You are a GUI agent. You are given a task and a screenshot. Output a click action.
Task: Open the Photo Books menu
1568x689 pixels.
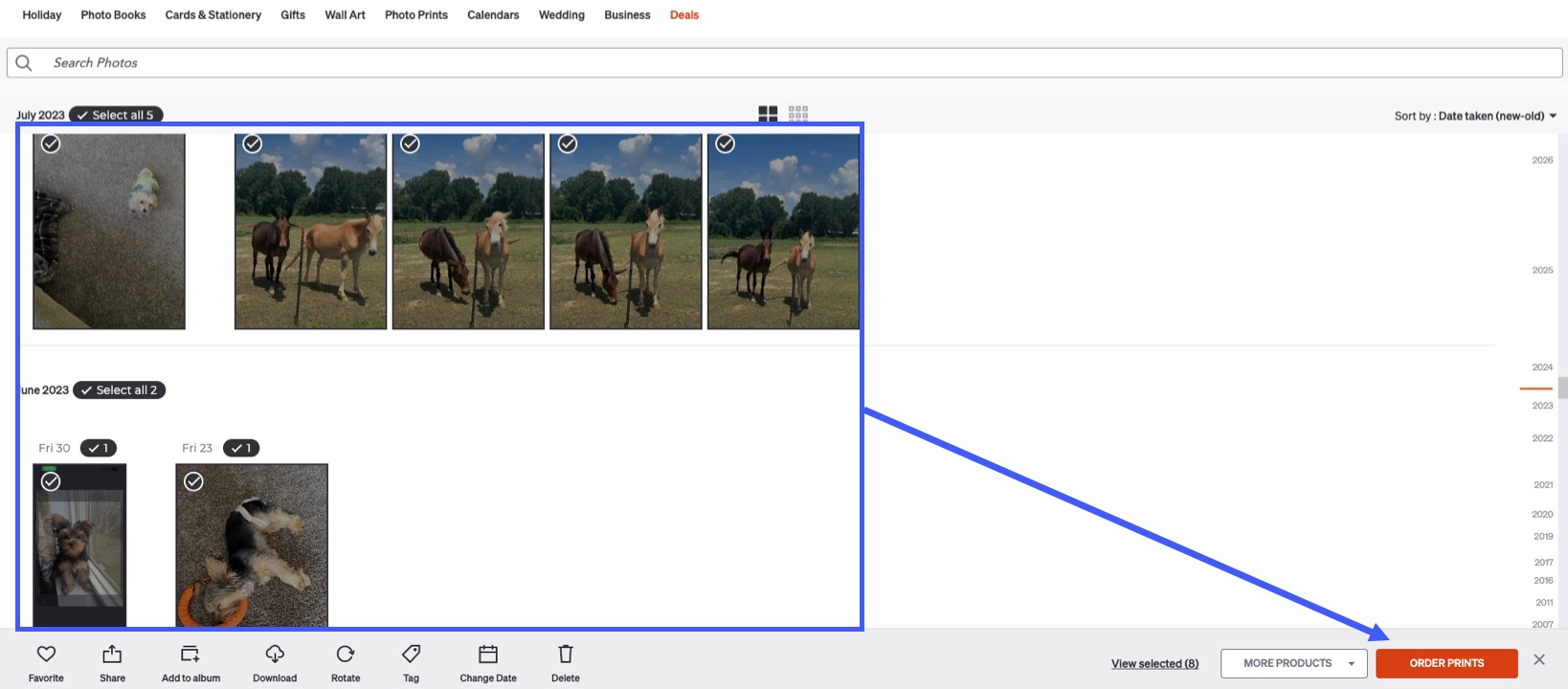point(114,15)
